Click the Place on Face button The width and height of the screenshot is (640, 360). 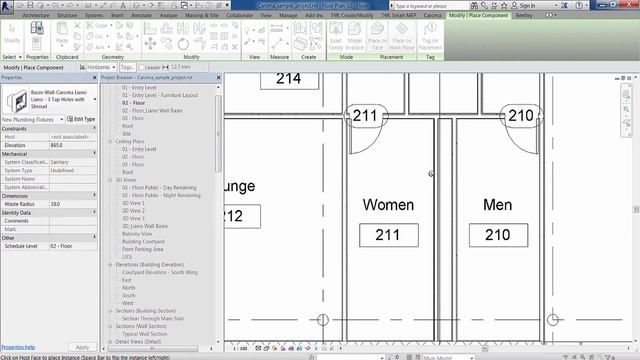[x=377, y=36]
